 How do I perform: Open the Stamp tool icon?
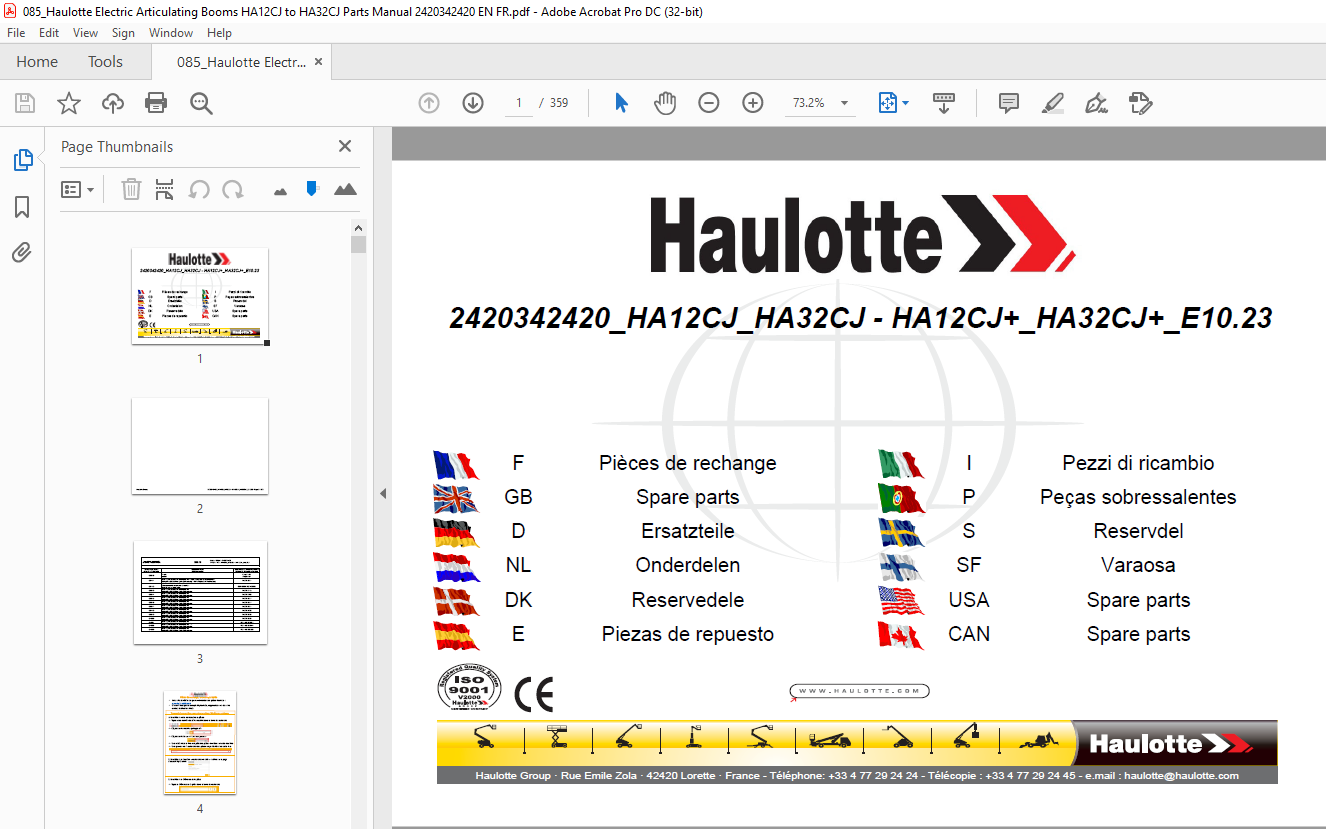click(x=1141, y=103)
